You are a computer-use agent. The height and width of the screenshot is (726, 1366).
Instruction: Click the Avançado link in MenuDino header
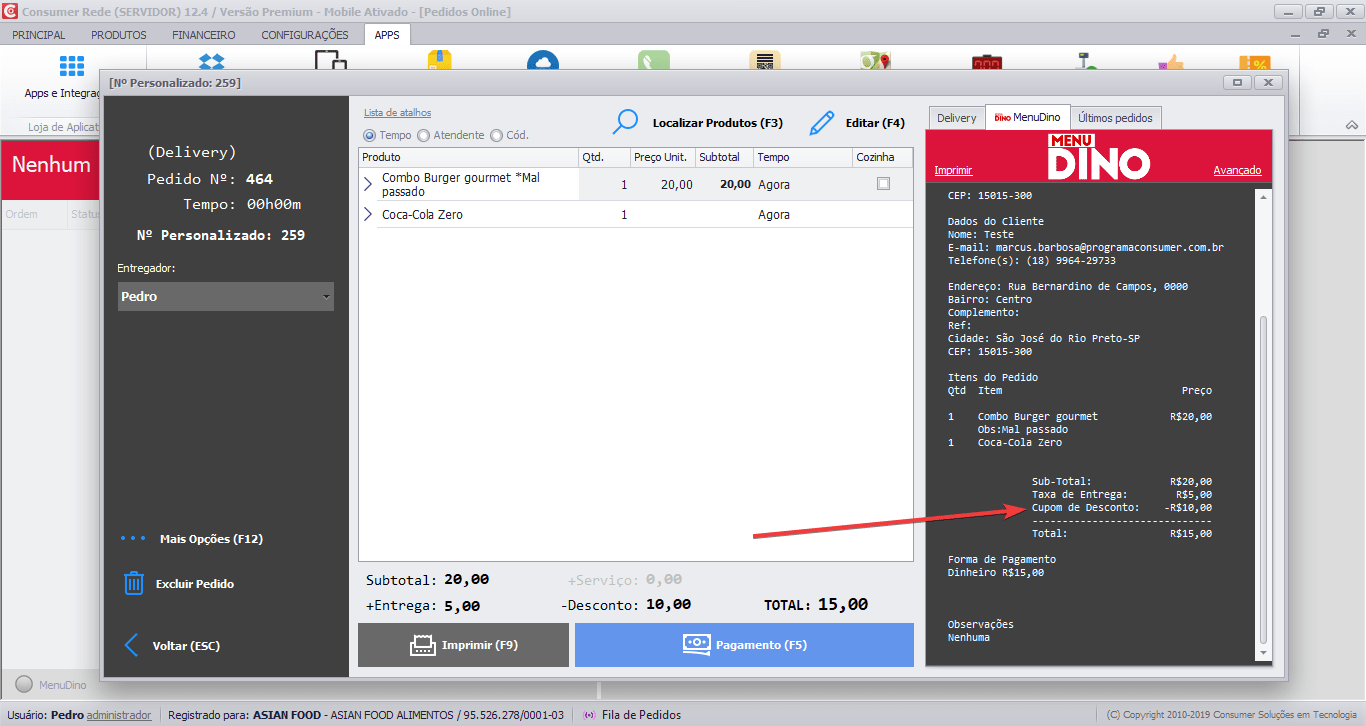(1237, 170)
